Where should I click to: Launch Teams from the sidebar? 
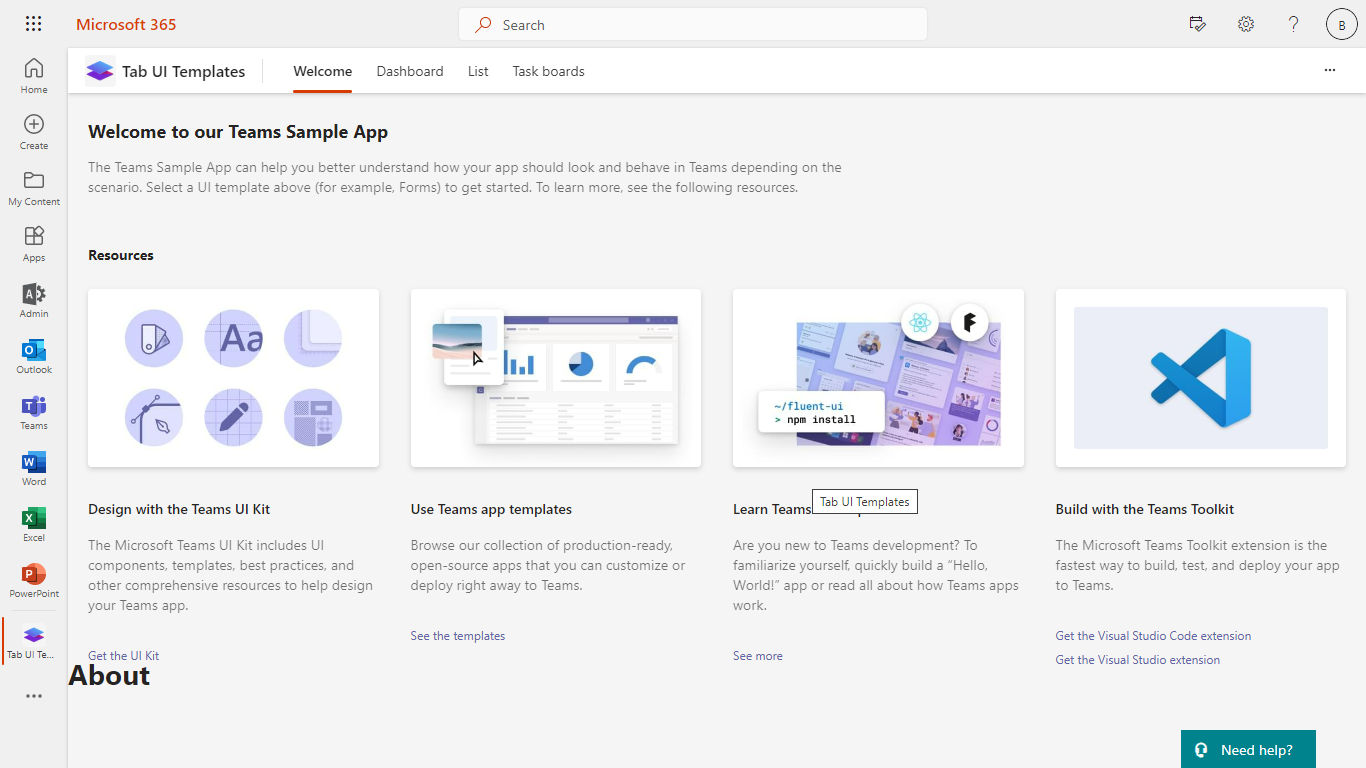point(34,411)
